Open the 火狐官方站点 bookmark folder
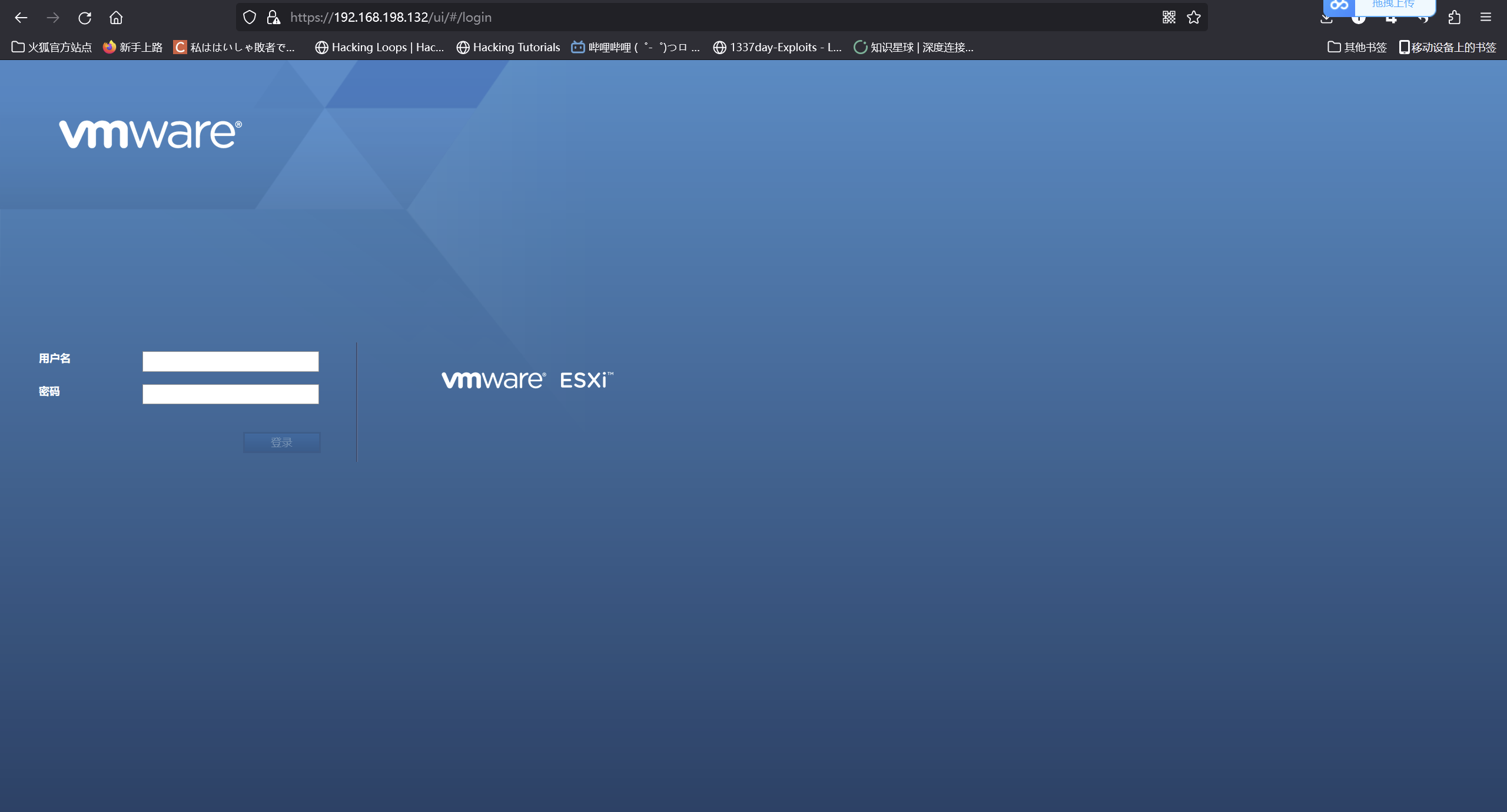 [52, 47]
